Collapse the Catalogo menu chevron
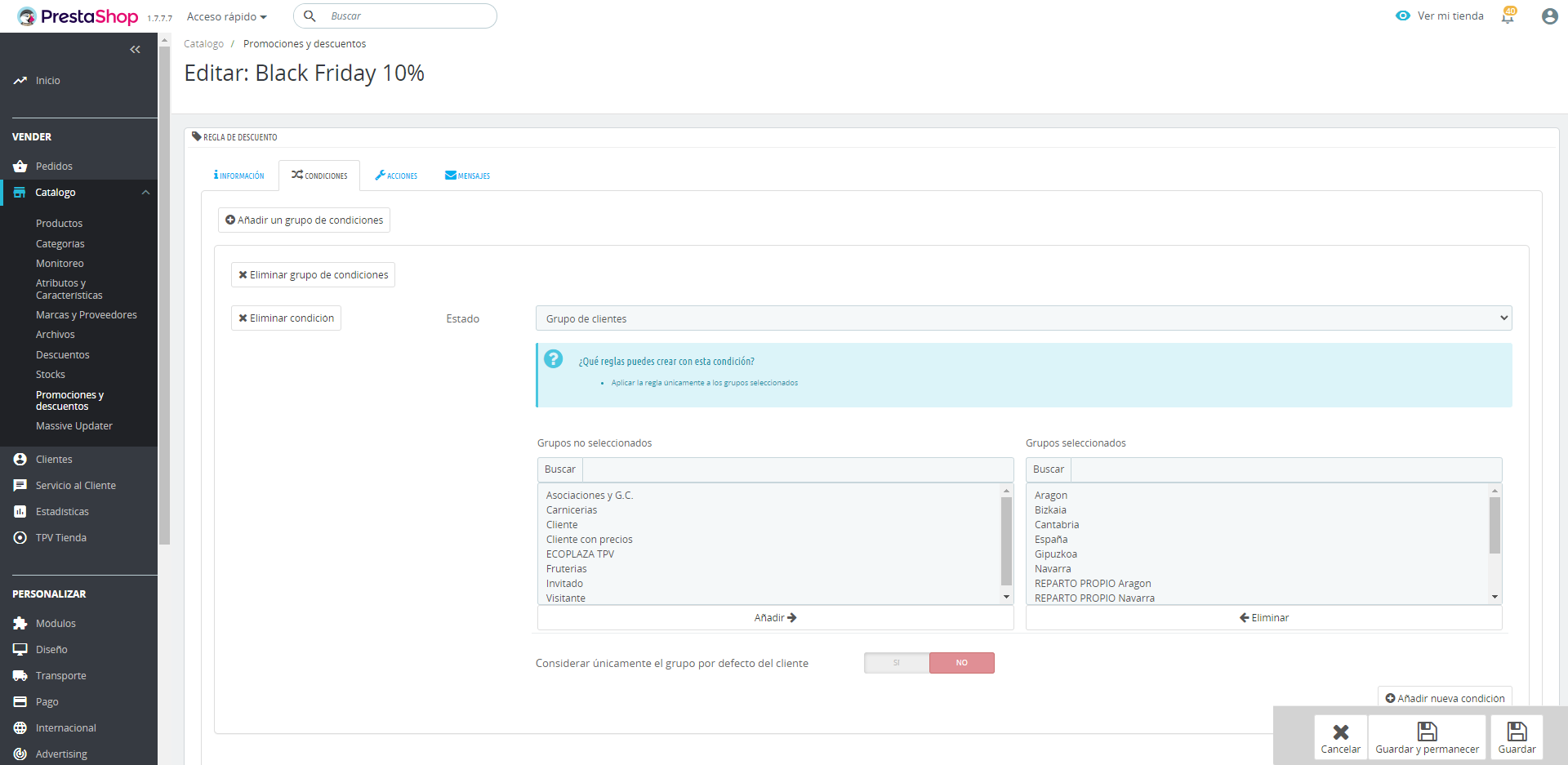Screen dimensions: 1568x765 pyautogui.click(x=145, y=193)
